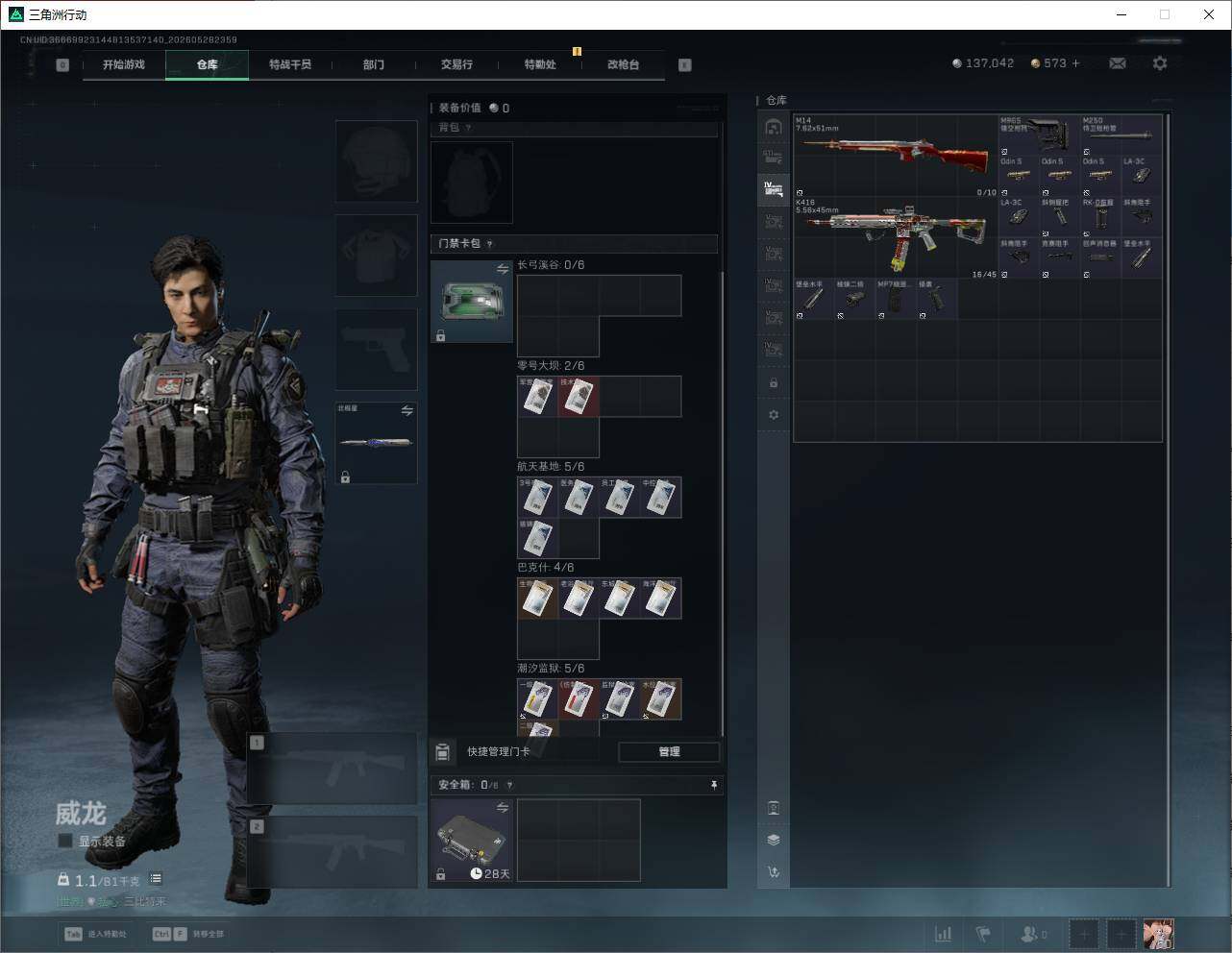Image resolution: width=1232 pixels, height=953 pixels.
Task: Click the warehouse stack layers icon
Action: (x=774, y=840)
